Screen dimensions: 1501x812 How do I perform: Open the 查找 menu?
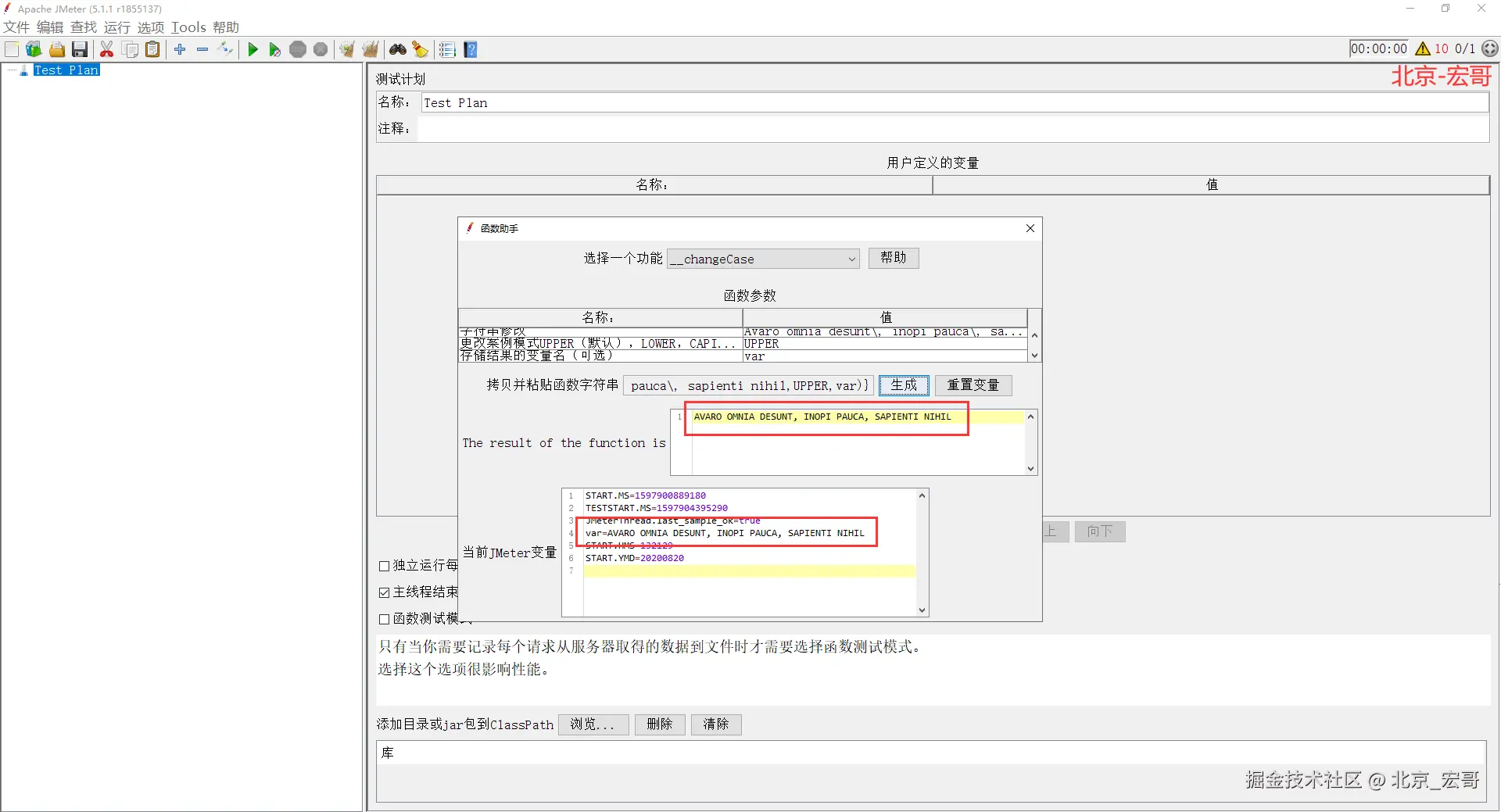click(x=84, y=27)
